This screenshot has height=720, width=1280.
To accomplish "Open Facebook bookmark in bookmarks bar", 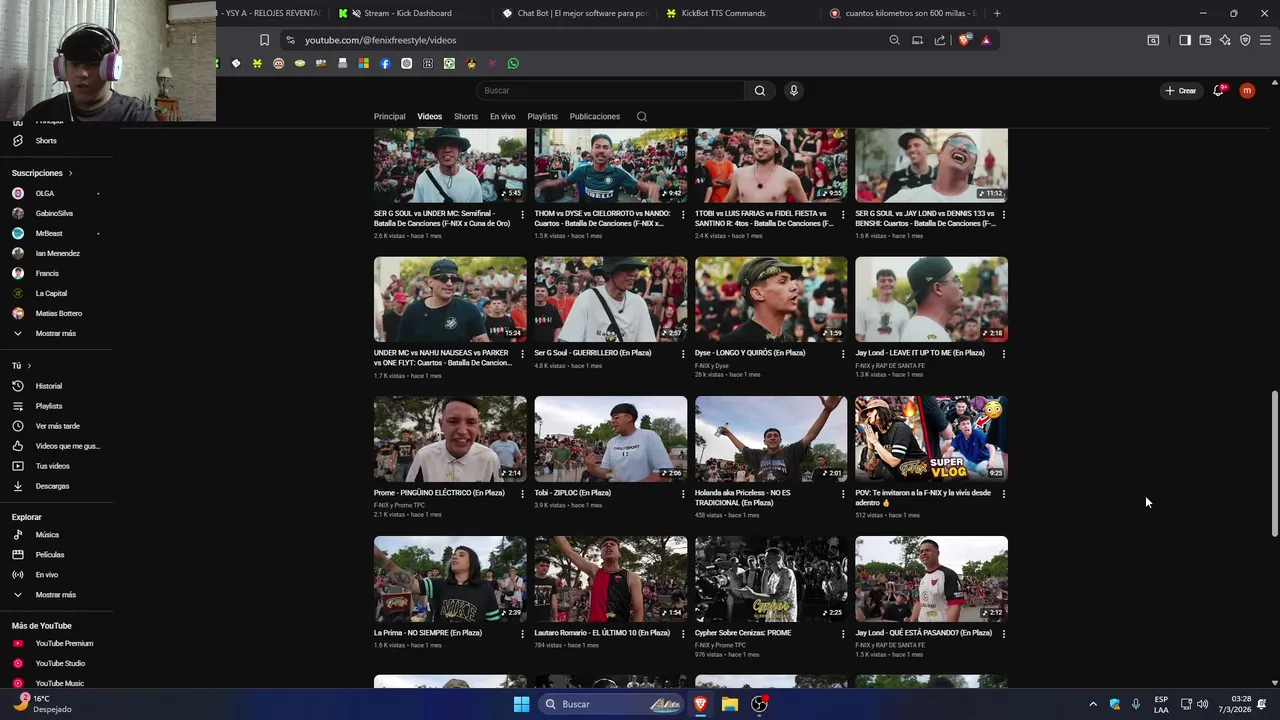I will (385, 63).
